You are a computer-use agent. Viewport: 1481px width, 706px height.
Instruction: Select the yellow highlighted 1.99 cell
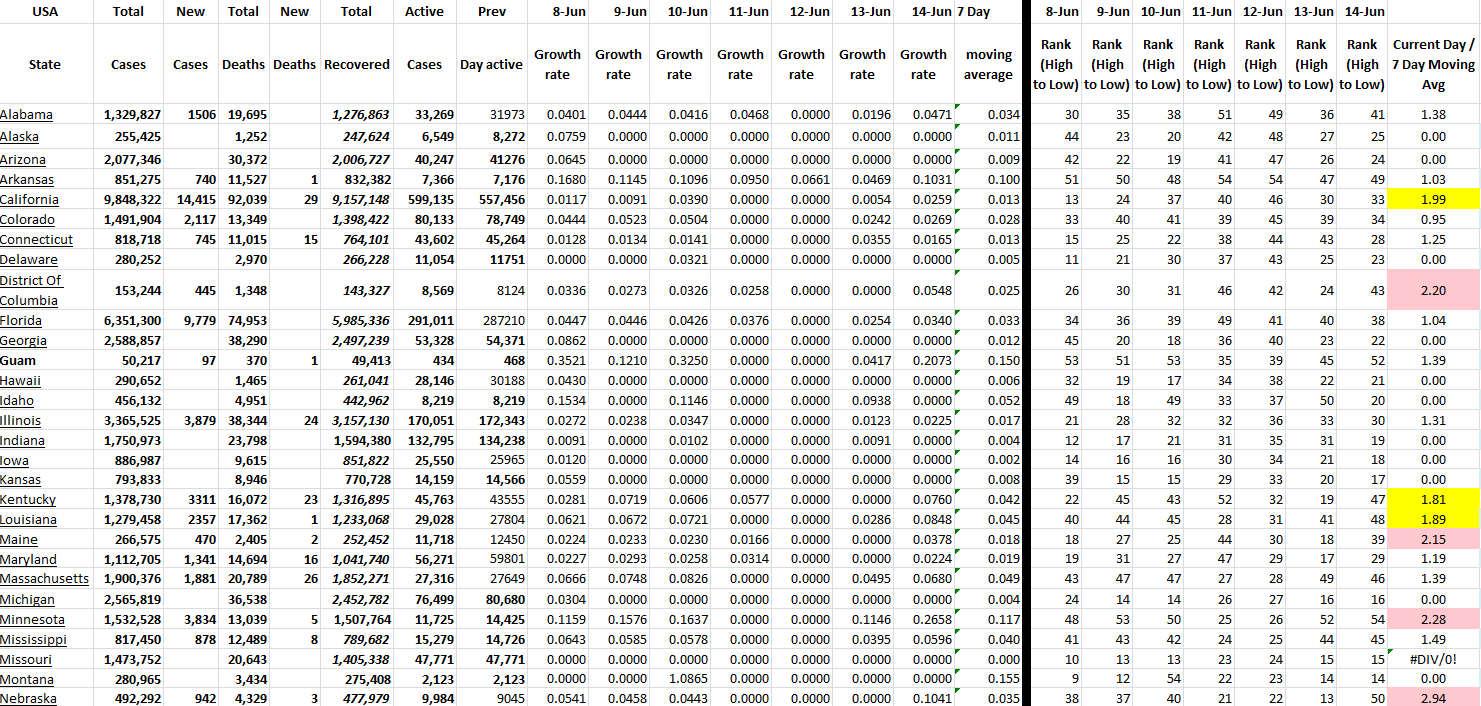(x=1433, y=200)
